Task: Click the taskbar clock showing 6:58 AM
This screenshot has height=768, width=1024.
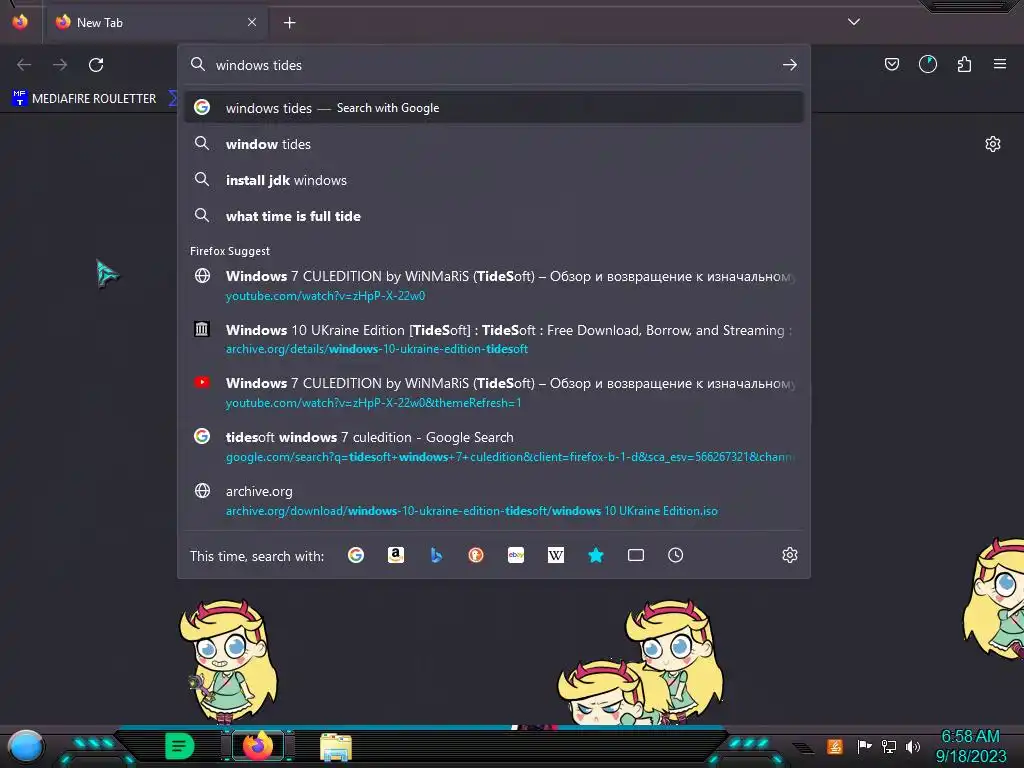Action: click(x=971, y=746)
